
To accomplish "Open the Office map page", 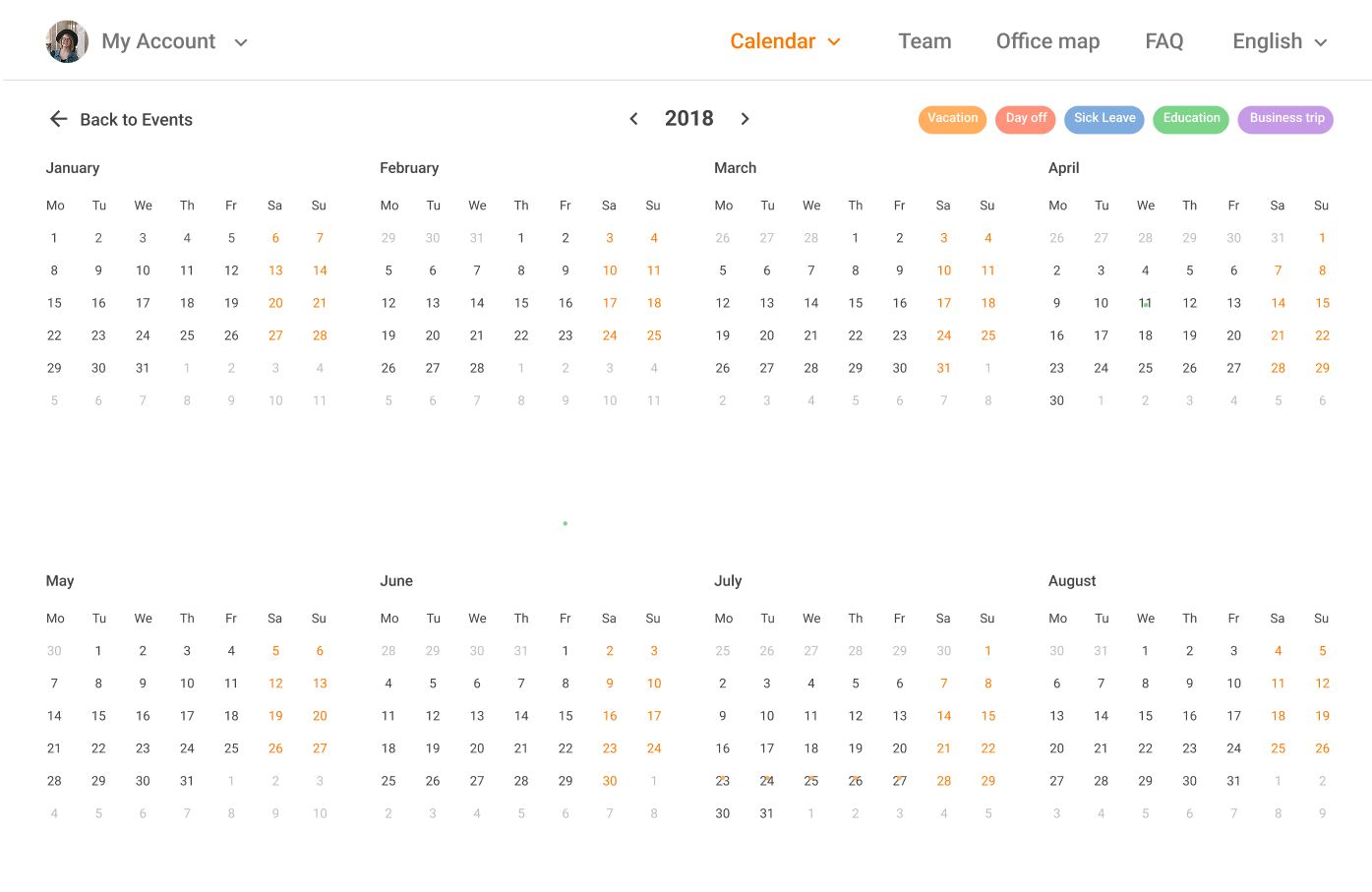I will 1047,41.
